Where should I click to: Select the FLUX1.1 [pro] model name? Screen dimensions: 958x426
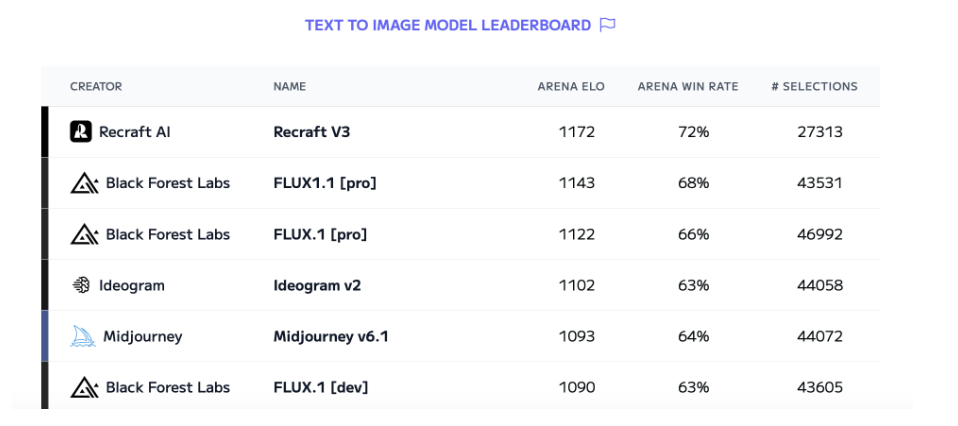point(325,183)
